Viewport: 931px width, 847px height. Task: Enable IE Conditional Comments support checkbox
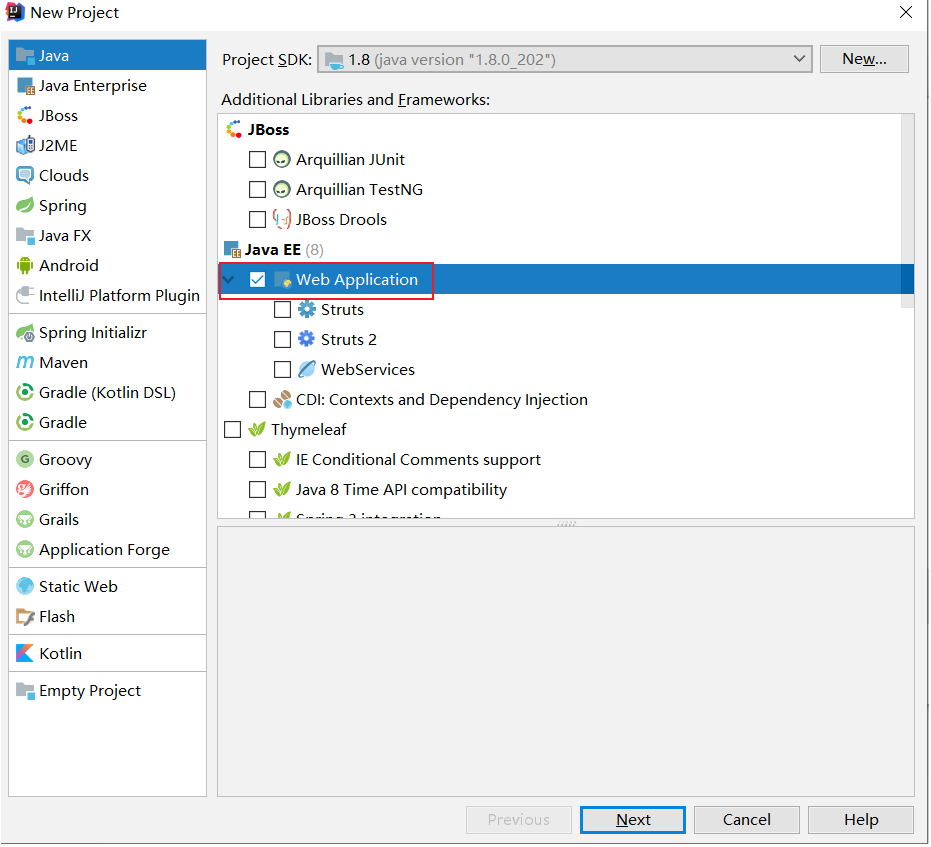point(258,460)
